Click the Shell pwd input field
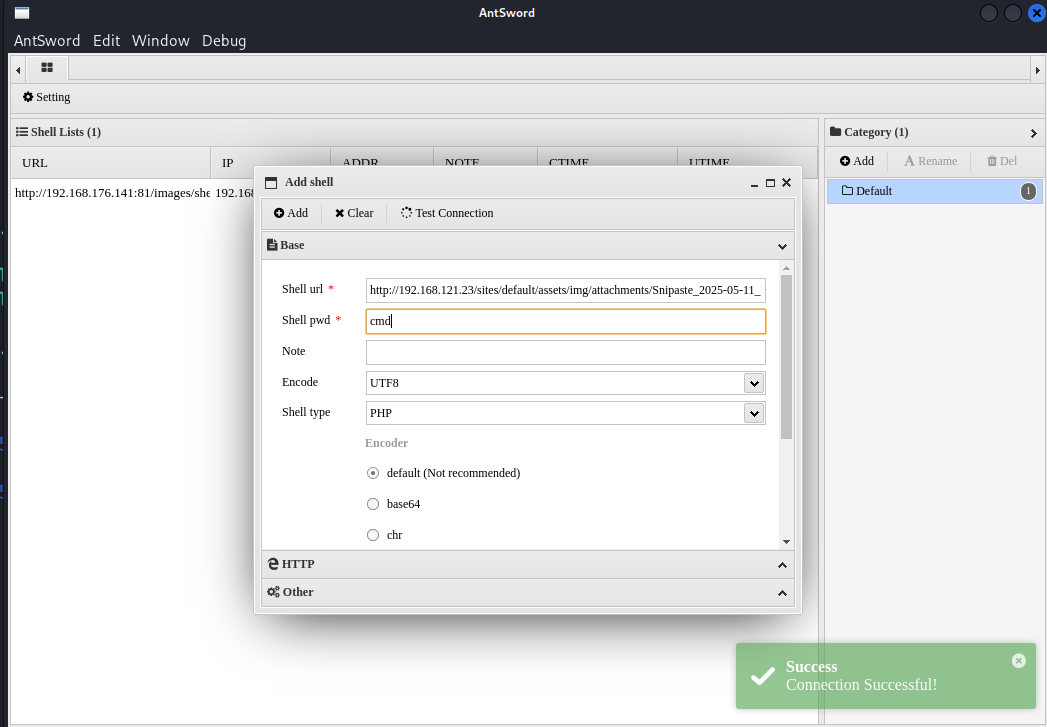 point(566,321)
